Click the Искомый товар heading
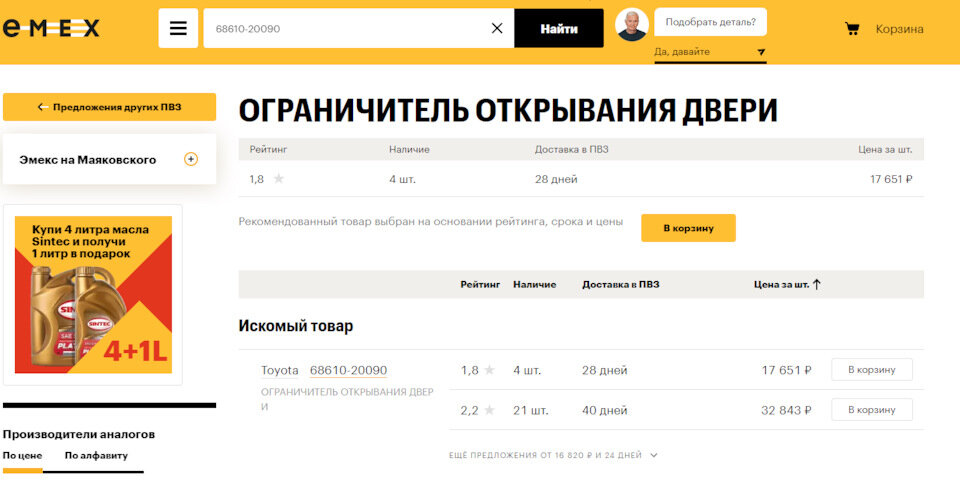The image size is (960, 482). click(296, 326)
